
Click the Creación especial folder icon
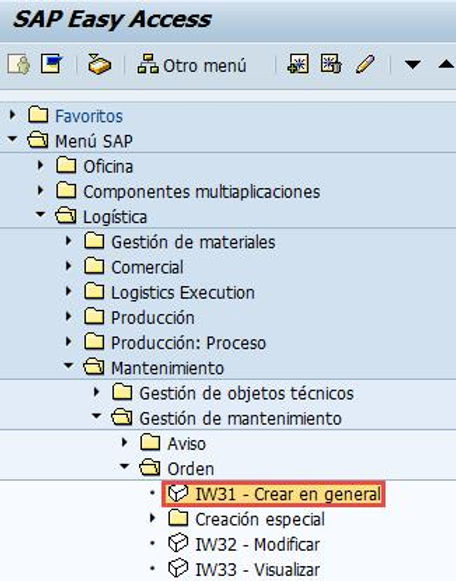[x=178, y=518]
